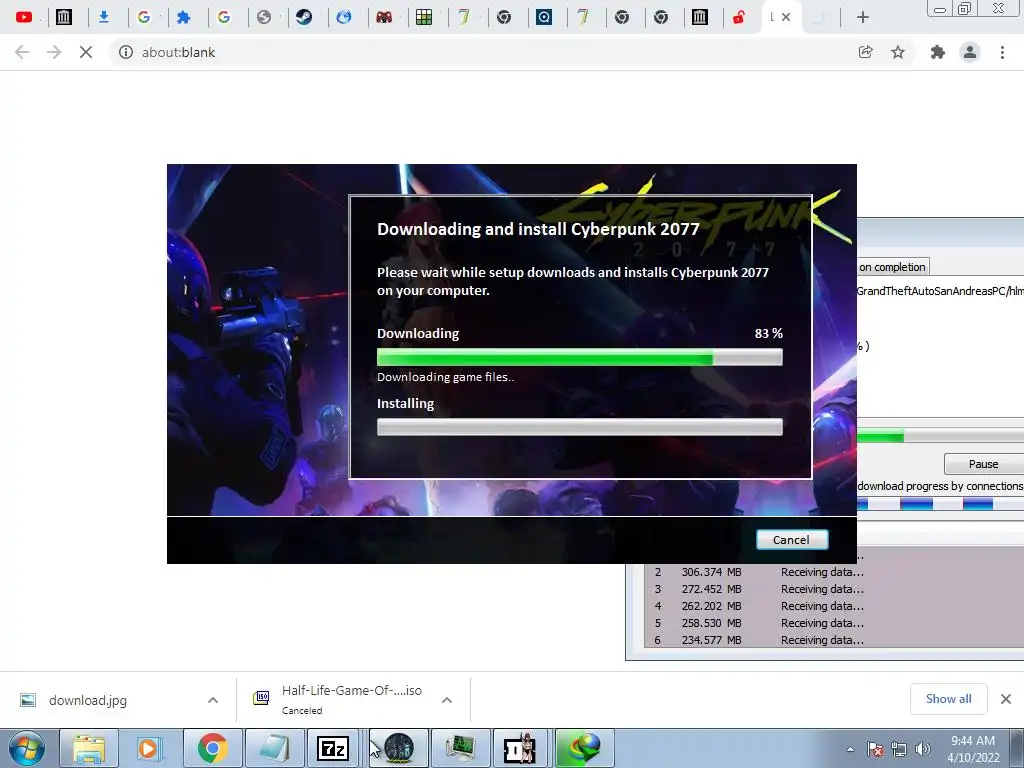Open the 'on completion' tab in download manager
Viewport: 1024px width, 768px height.
892,266
